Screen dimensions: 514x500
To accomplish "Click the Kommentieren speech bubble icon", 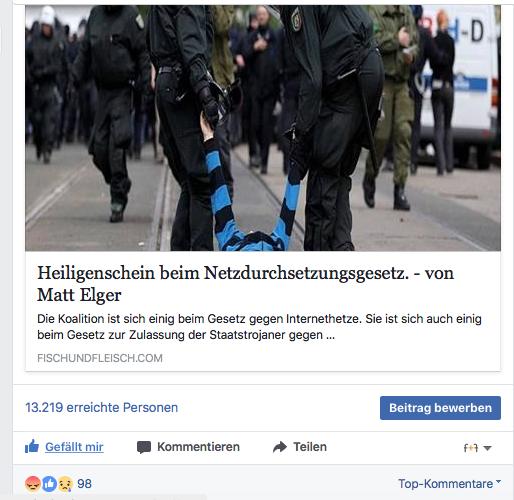I will (x=144, y=447).
